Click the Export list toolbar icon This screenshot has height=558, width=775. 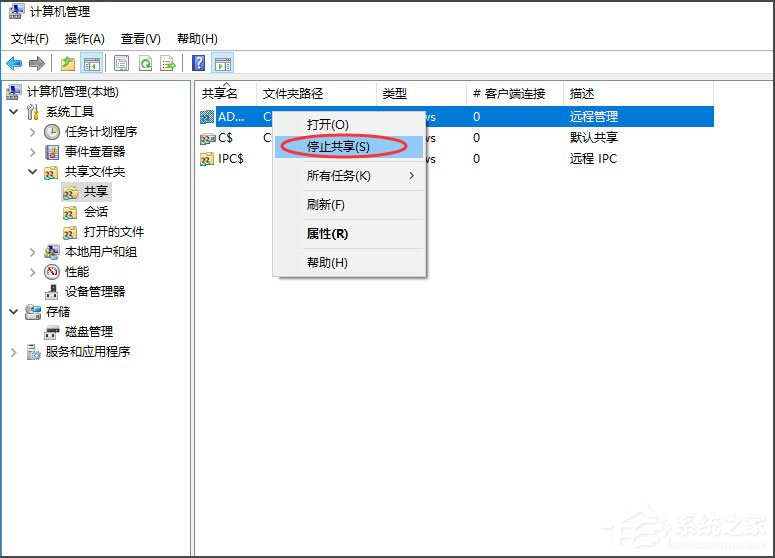coord(168,63)
